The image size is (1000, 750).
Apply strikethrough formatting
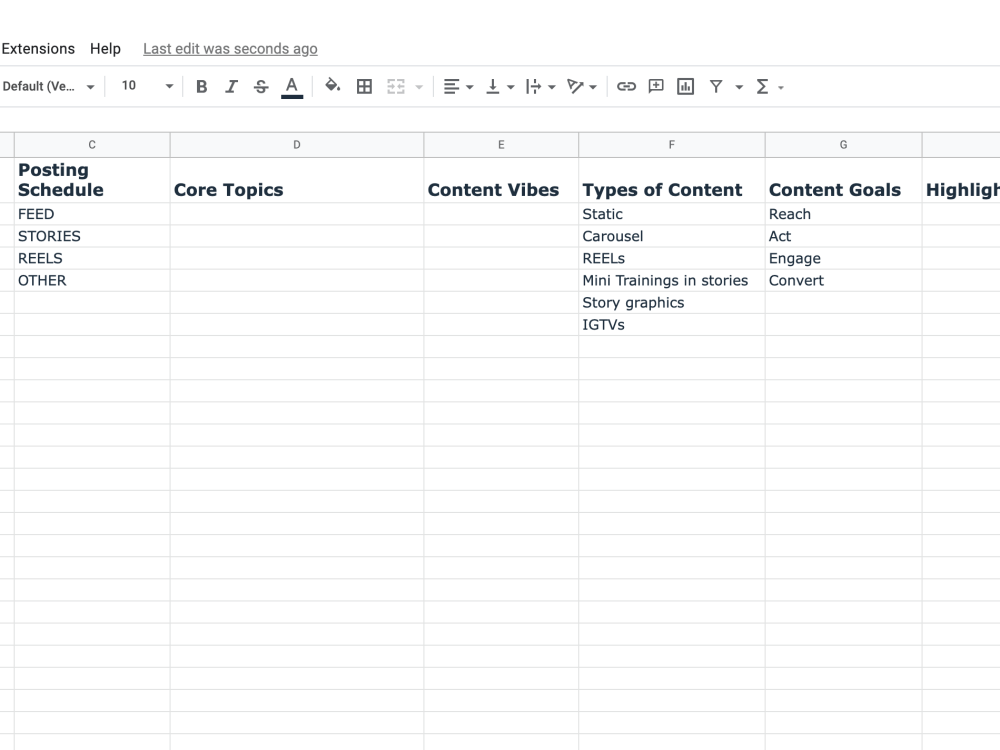click(261, 86)
